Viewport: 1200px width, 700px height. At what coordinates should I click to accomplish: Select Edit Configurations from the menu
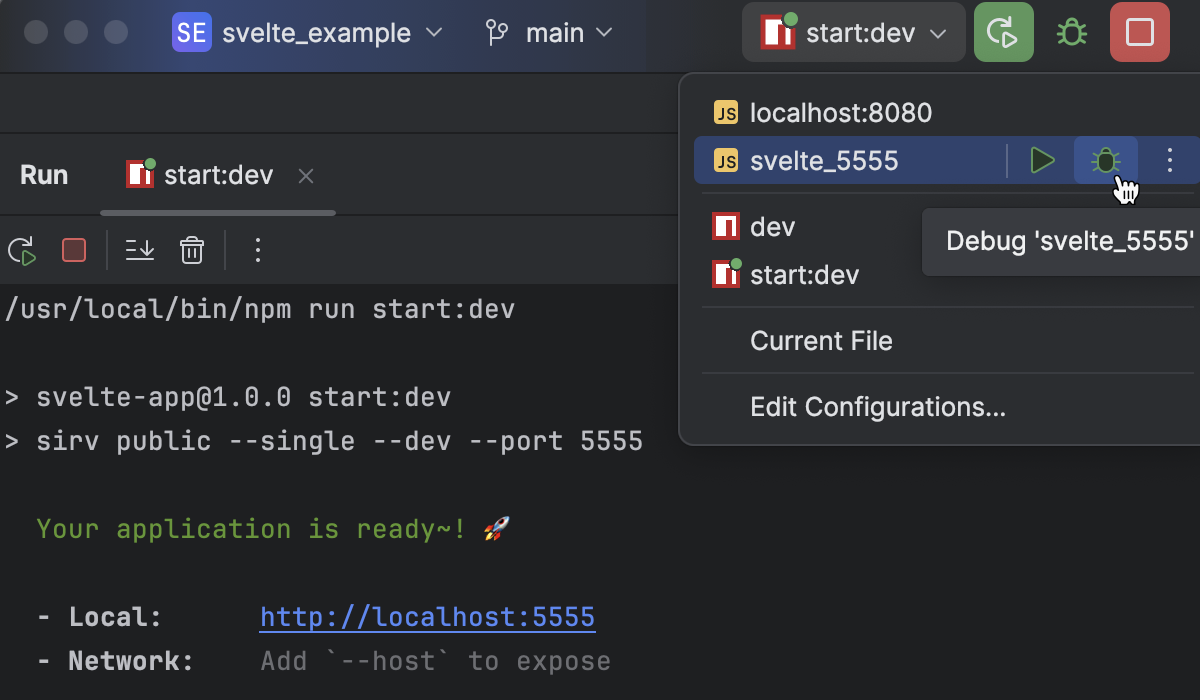878,407
